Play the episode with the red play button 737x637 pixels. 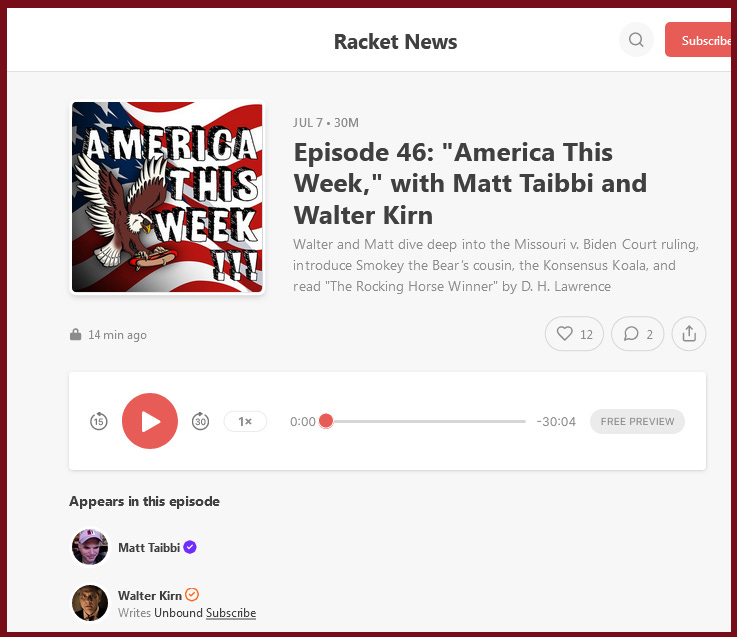coord(150,421)
